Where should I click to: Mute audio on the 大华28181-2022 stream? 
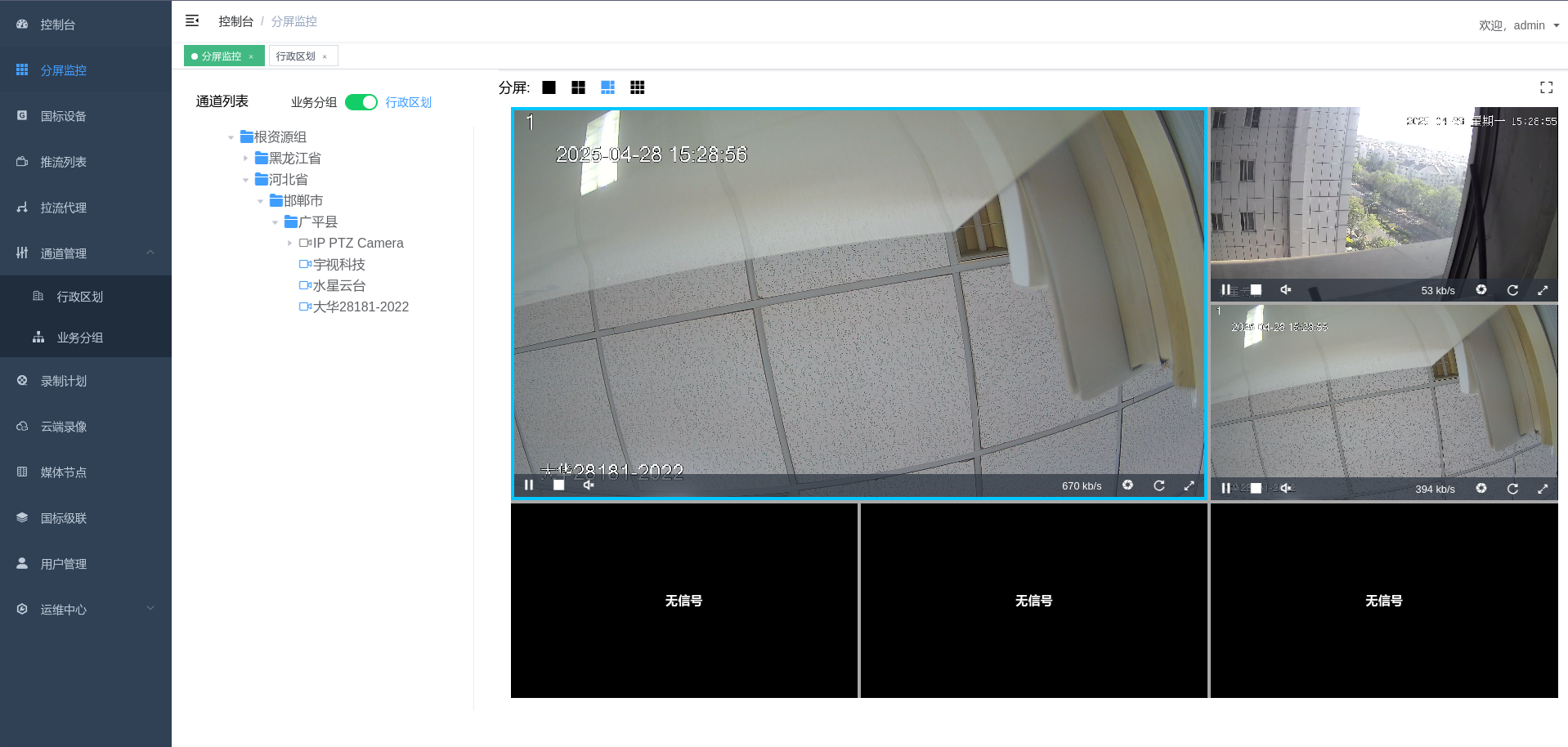(x=588, y=485)
